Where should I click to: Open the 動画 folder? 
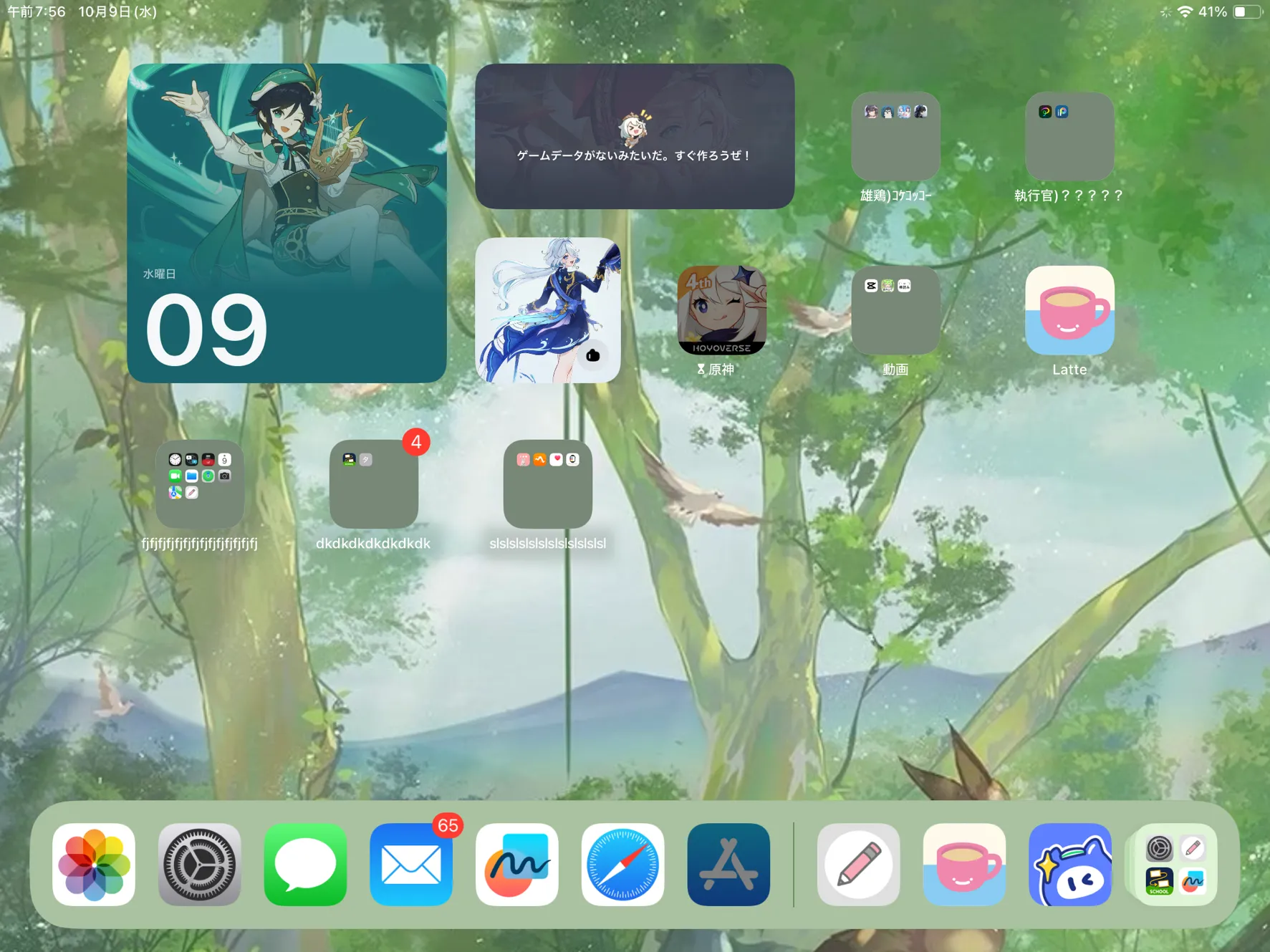(895, 310)
